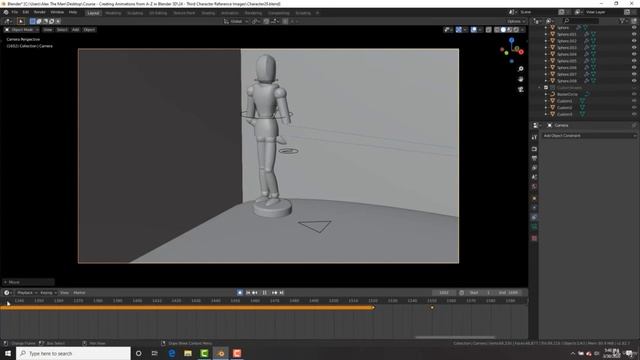Expand the BezierCircle outliner row
Image resolution: width=640 pixels, height=360 pixels.
coord(546,94)
